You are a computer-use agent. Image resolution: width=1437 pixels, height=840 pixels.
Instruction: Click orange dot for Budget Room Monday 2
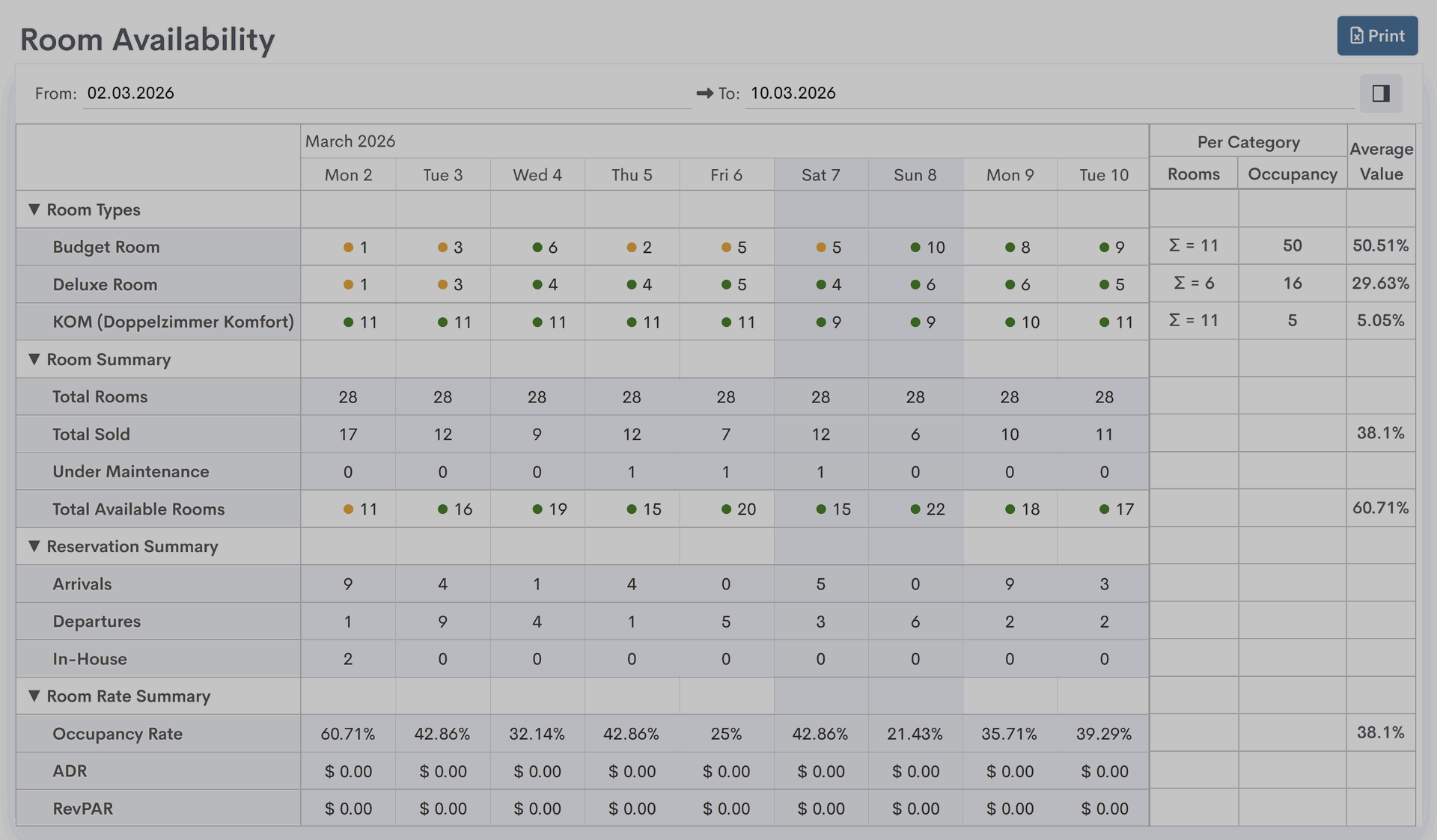click(x=348, y=248)
